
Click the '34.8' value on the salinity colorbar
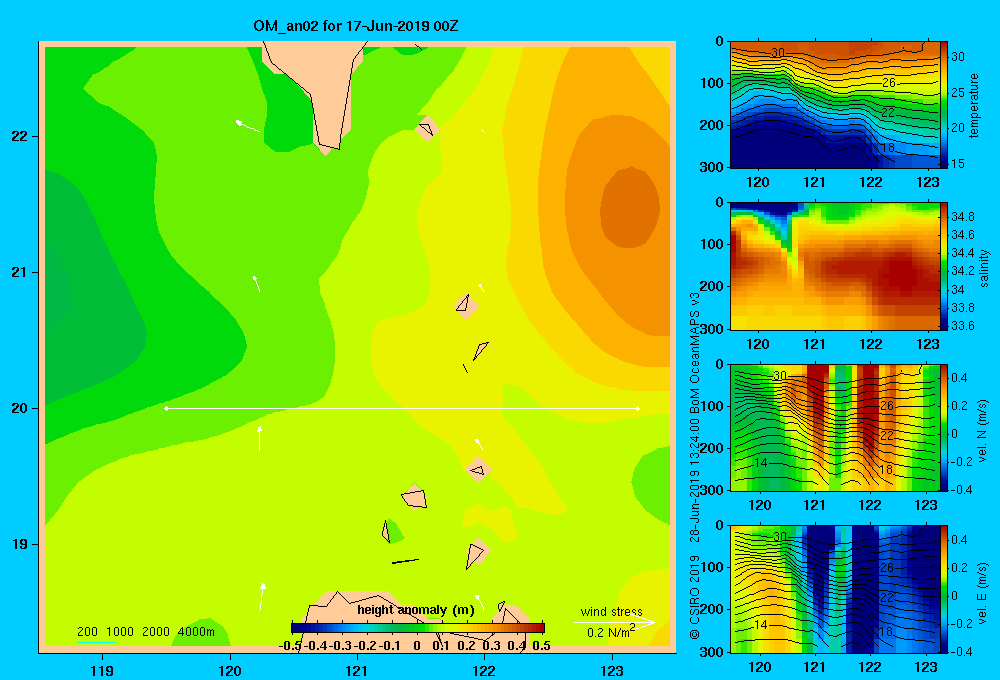point(962,216)
